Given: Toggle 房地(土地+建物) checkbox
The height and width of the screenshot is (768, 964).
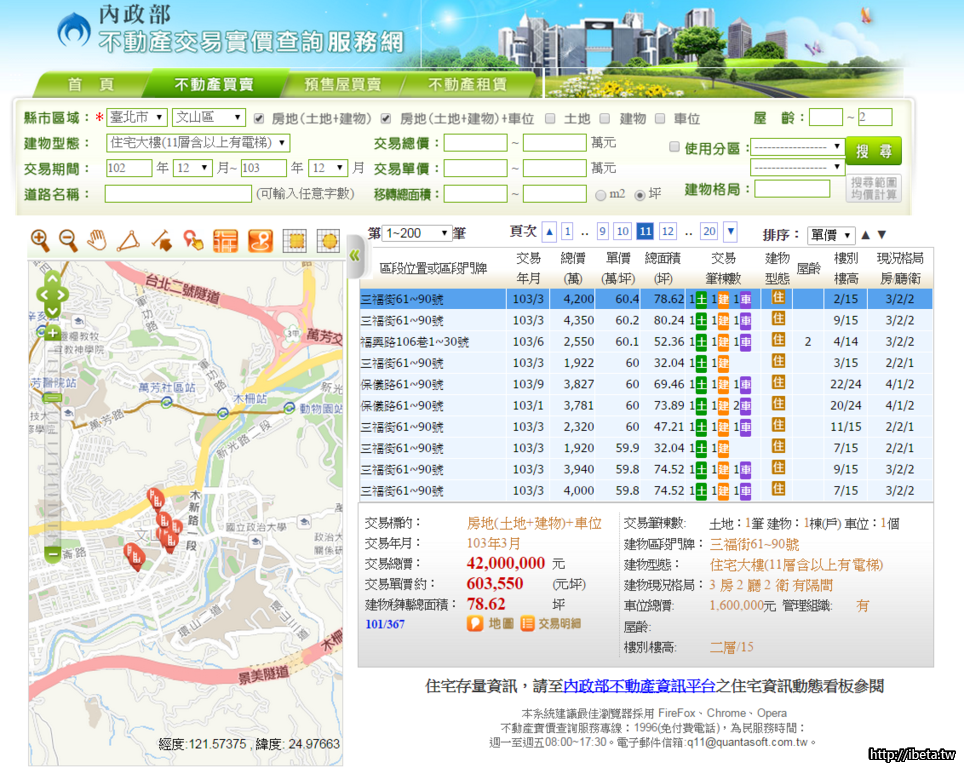Looking at the screenshot, I should click(x=259, y=118).
